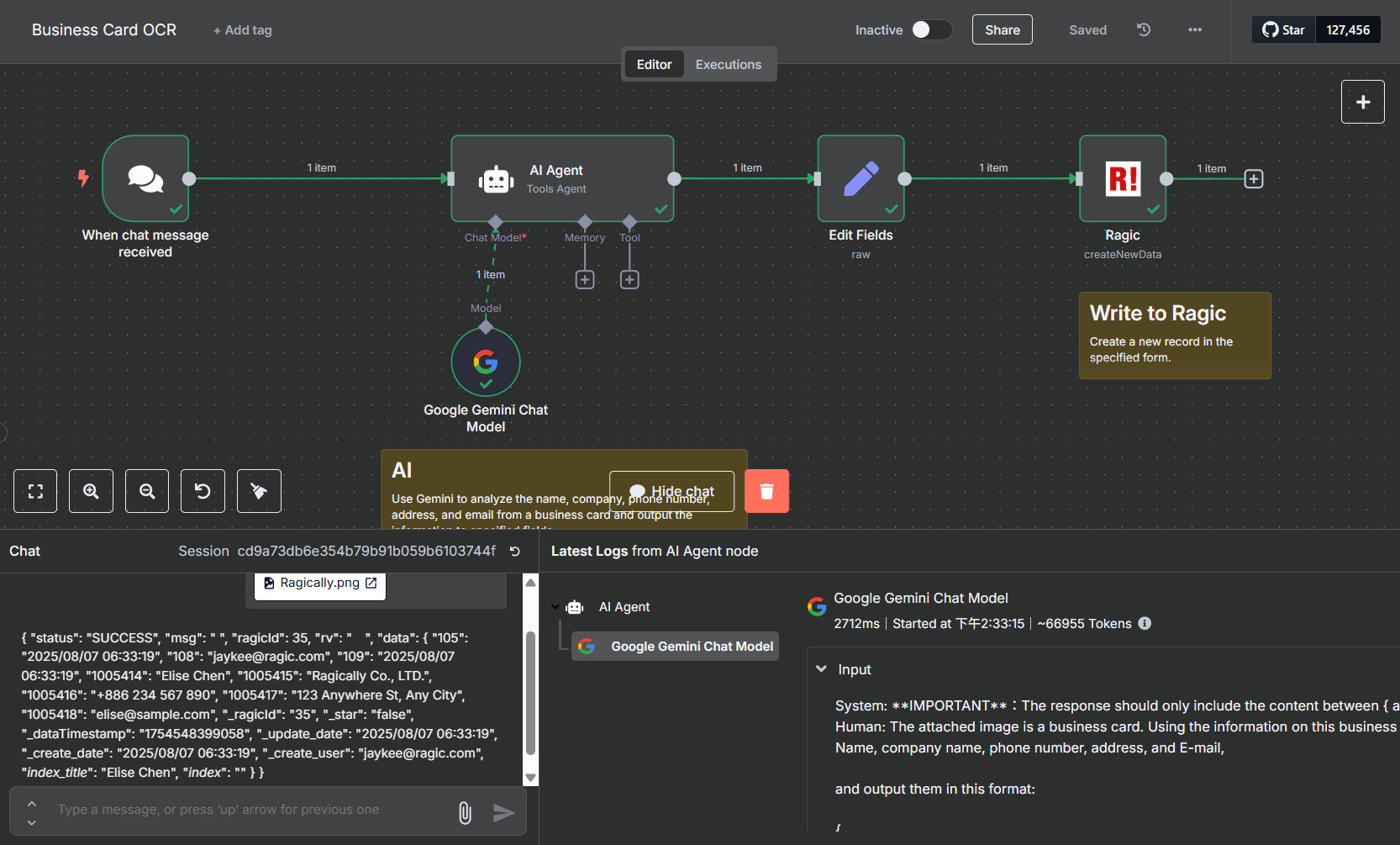This screenshot has width=1400, height=845.
Task: Click previous message up chevron
Action: [x=32, y=803]
